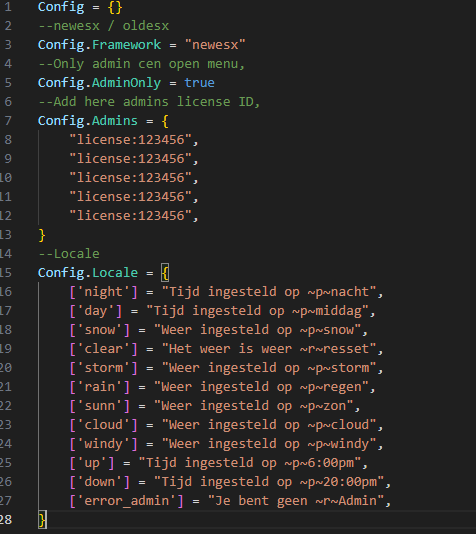This screenshot has width=476, height=534.
Task: Click line number 15 in the gutter
Action: pyautogui.click(x=6, y=273)
